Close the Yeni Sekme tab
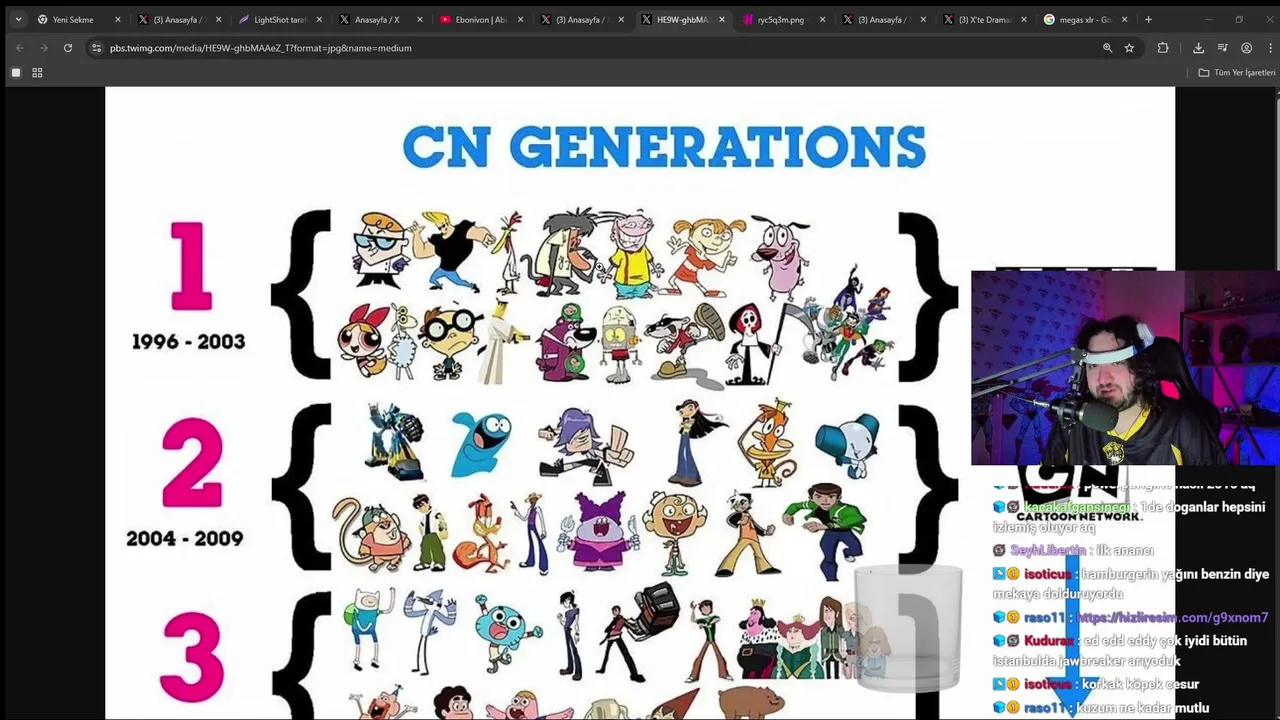 pyautogui.click(x=117, y=20)
